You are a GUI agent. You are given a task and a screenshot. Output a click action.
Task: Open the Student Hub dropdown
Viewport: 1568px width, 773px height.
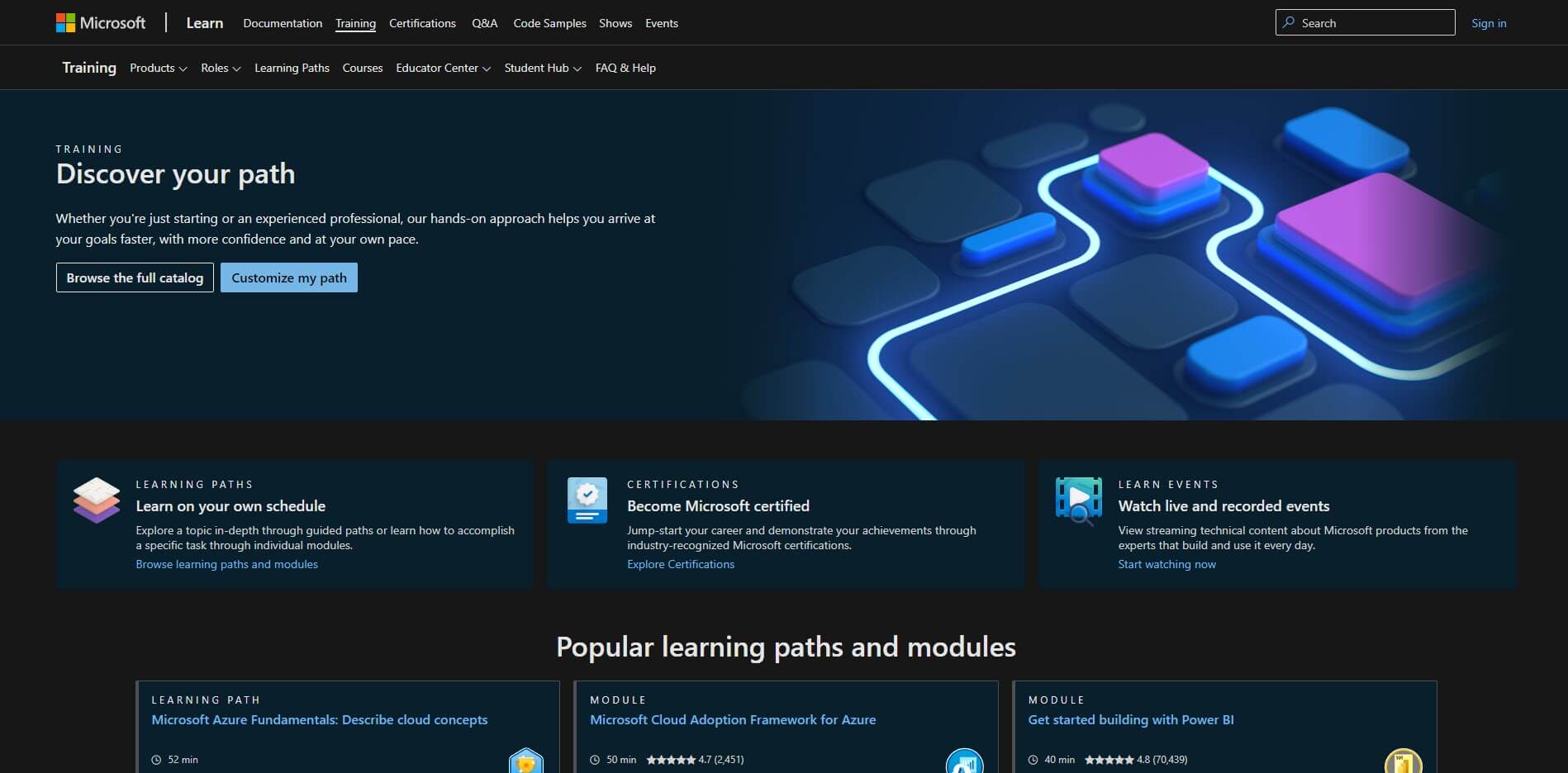(543, 68)
